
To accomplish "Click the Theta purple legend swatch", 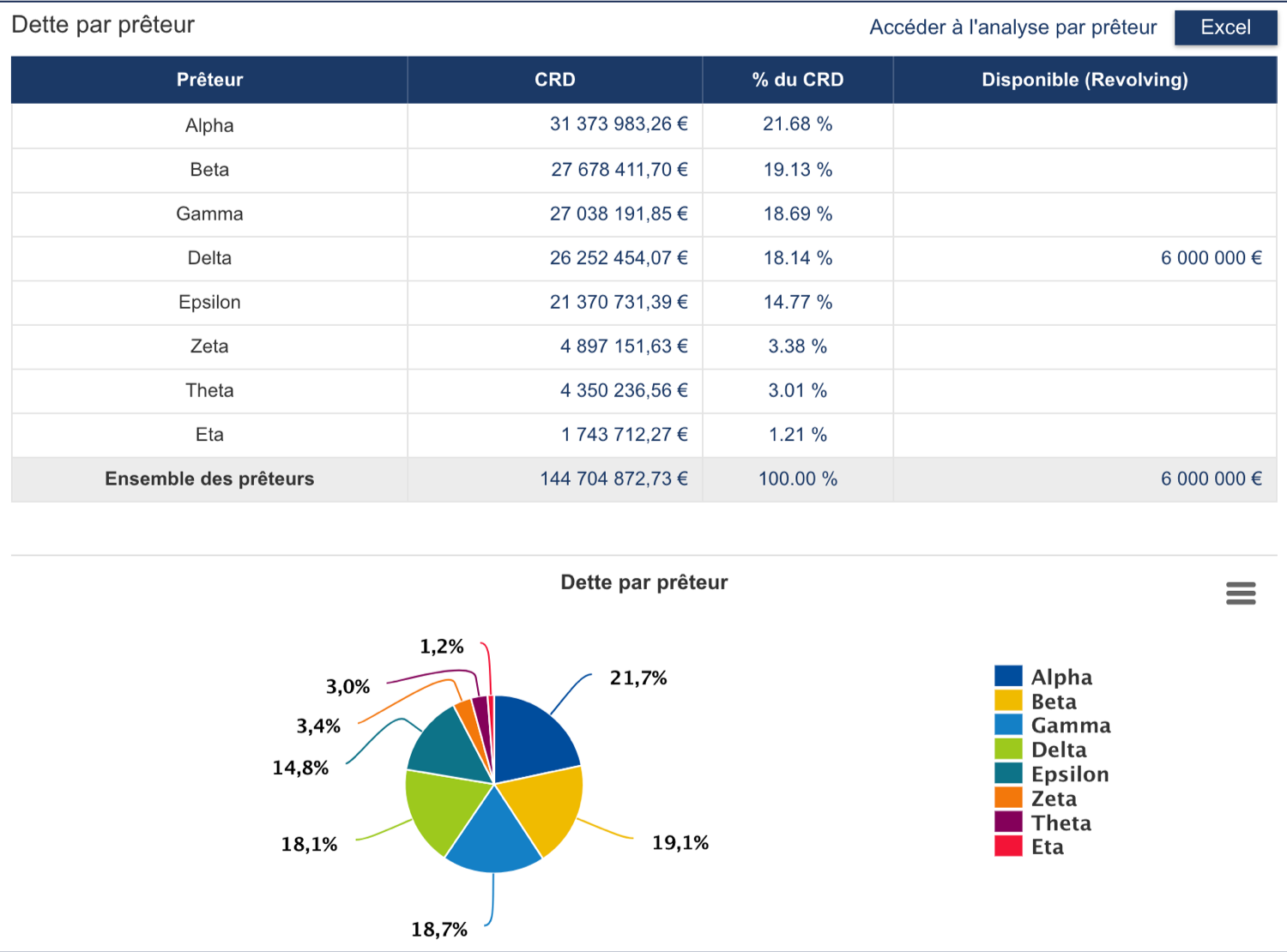I will click(x=1008, y=822).
